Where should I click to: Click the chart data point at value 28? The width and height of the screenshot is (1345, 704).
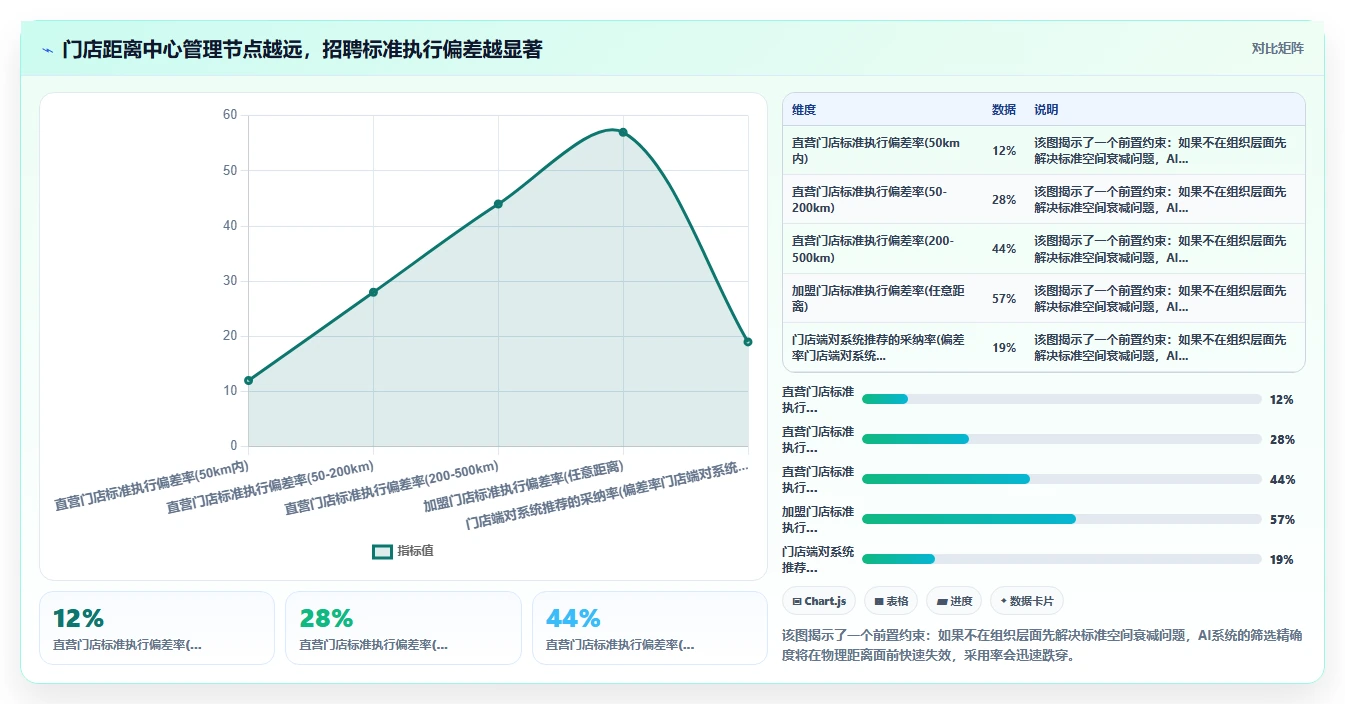[x=373, y=292]
